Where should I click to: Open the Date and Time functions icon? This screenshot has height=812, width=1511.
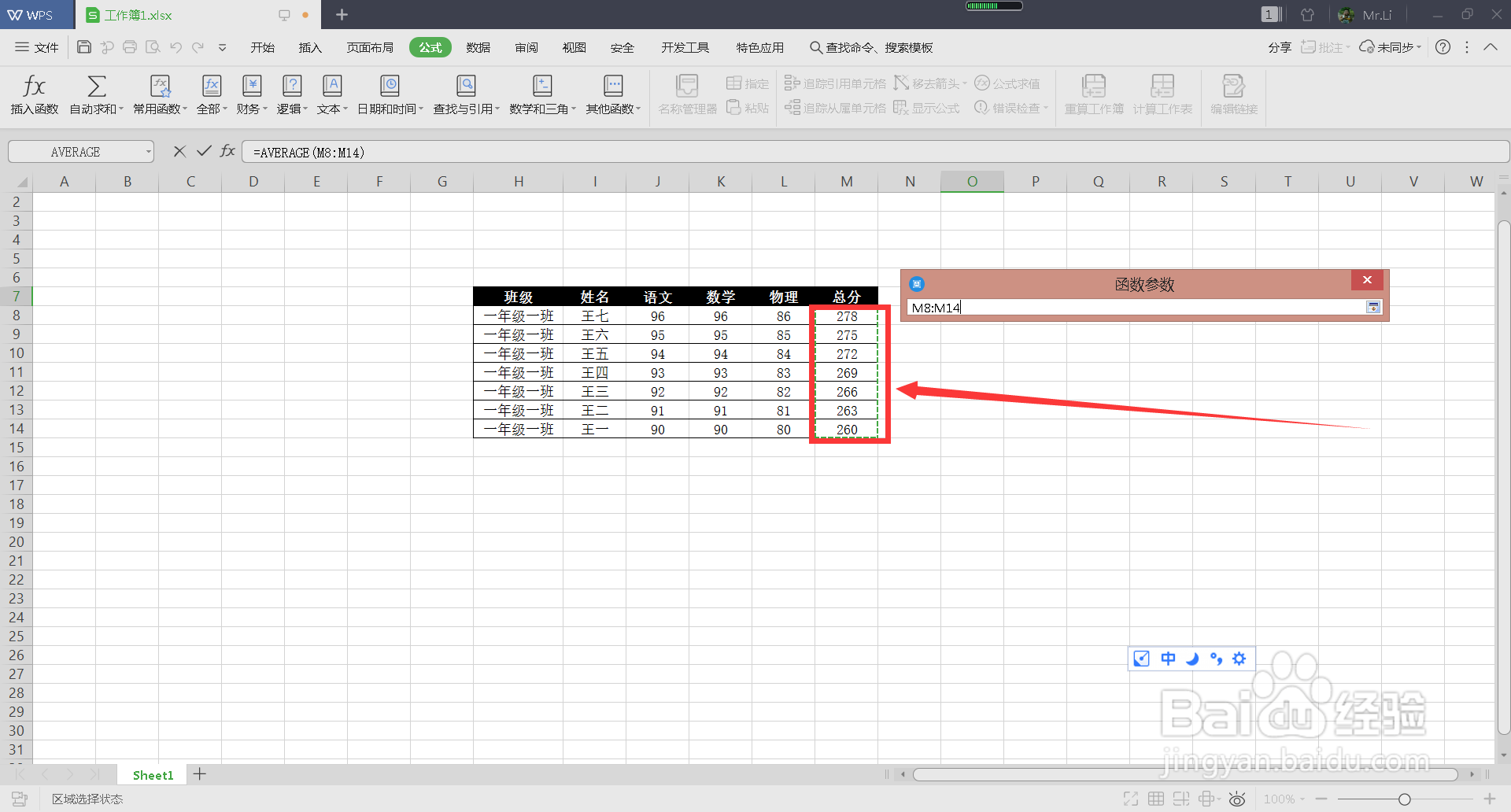pos(390,86)
